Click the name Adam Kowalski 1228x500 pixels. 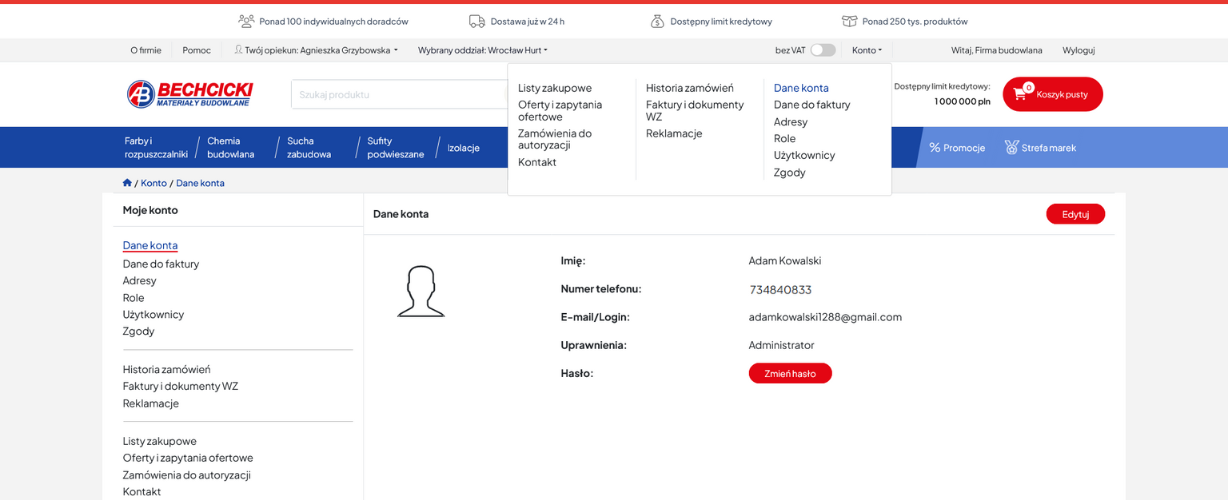pyautogui.click(x=785, y=260)
